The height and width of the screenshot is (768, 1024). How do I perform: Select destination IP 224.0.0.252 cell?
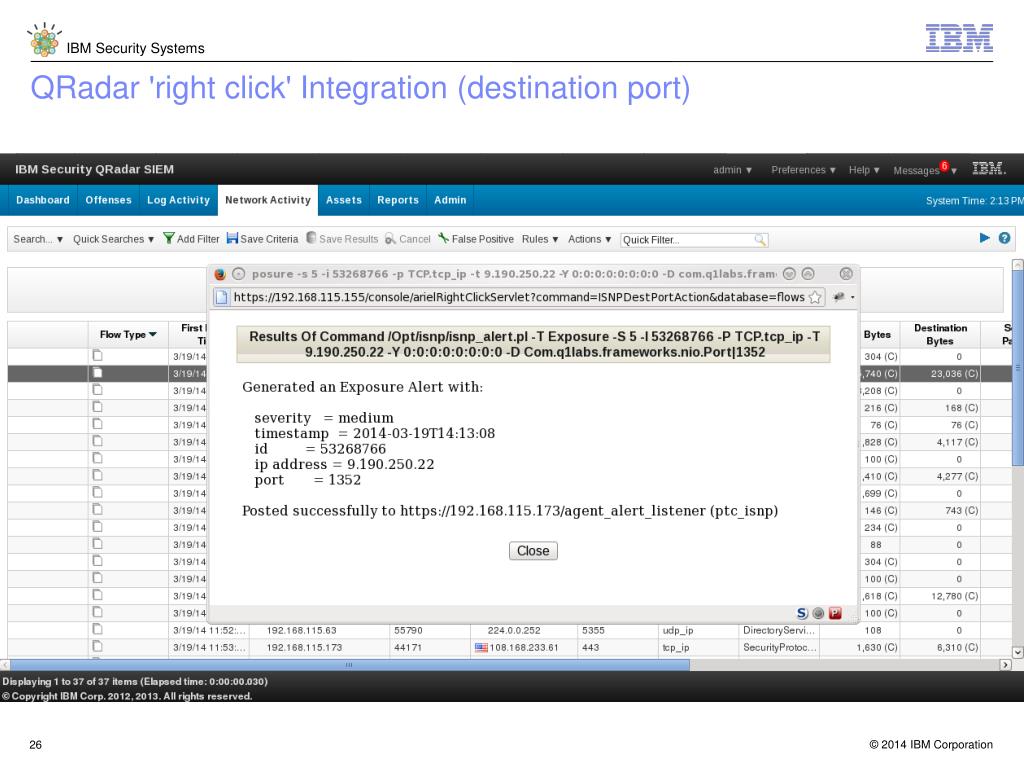tap(514, 630)
